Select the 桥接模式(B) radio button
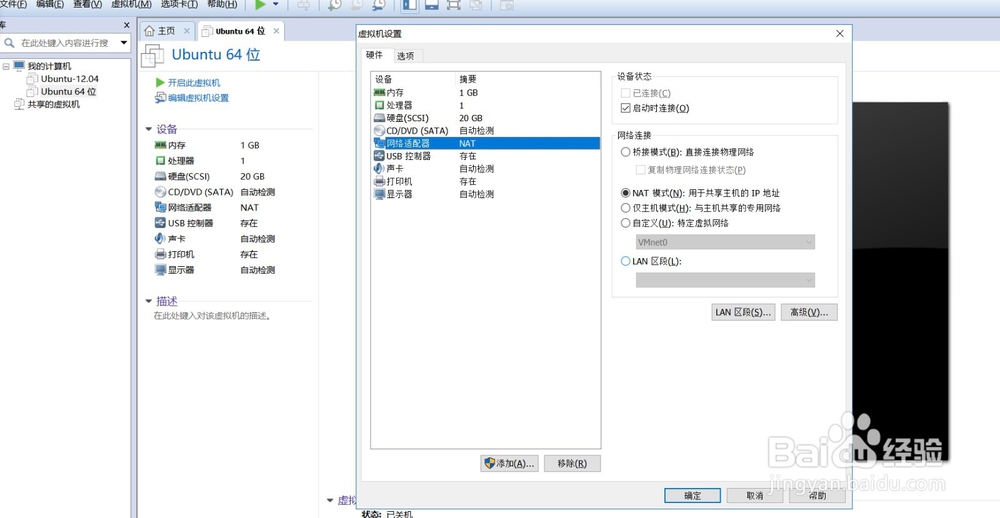The height and width of the screenshot is (518, 1000). click(626, 152)
